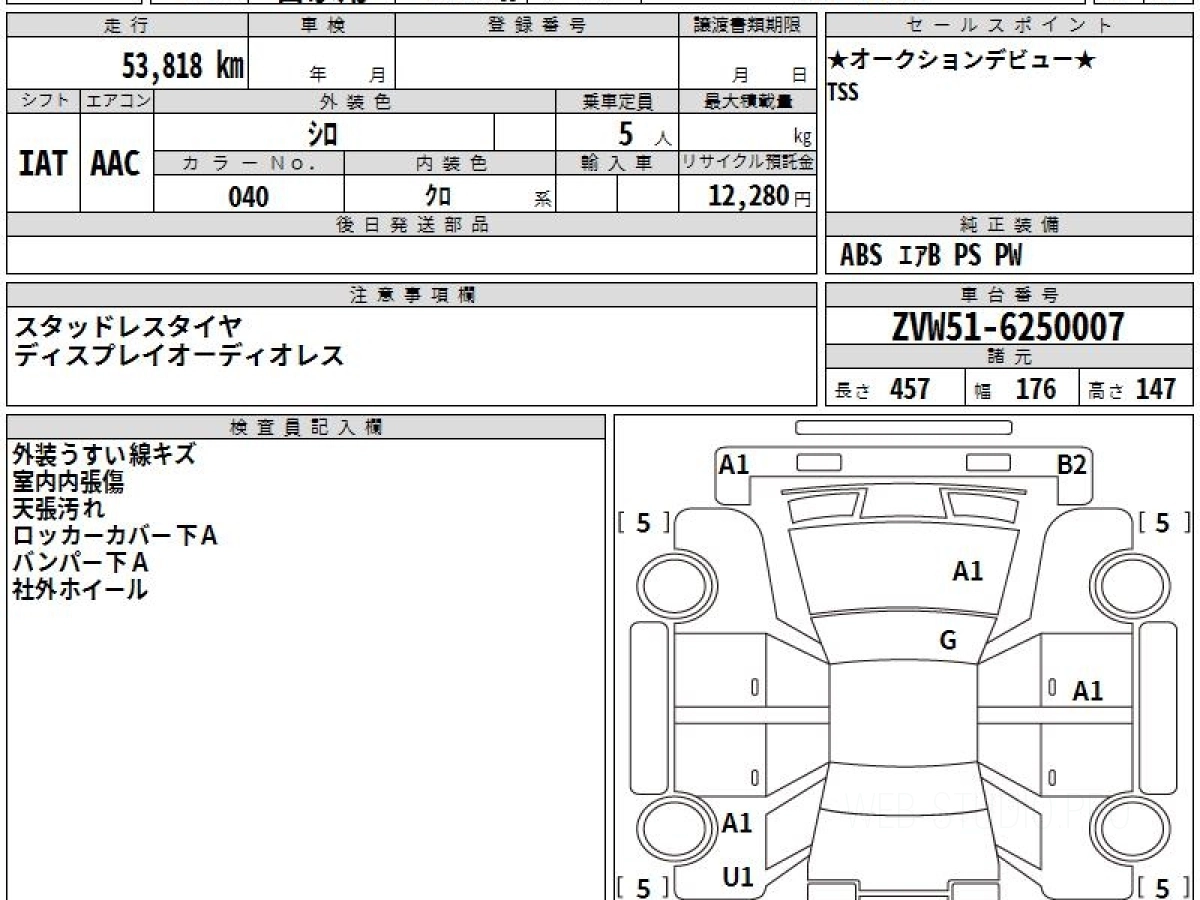Click the 検査員記入欄 header

pos(306,426)
